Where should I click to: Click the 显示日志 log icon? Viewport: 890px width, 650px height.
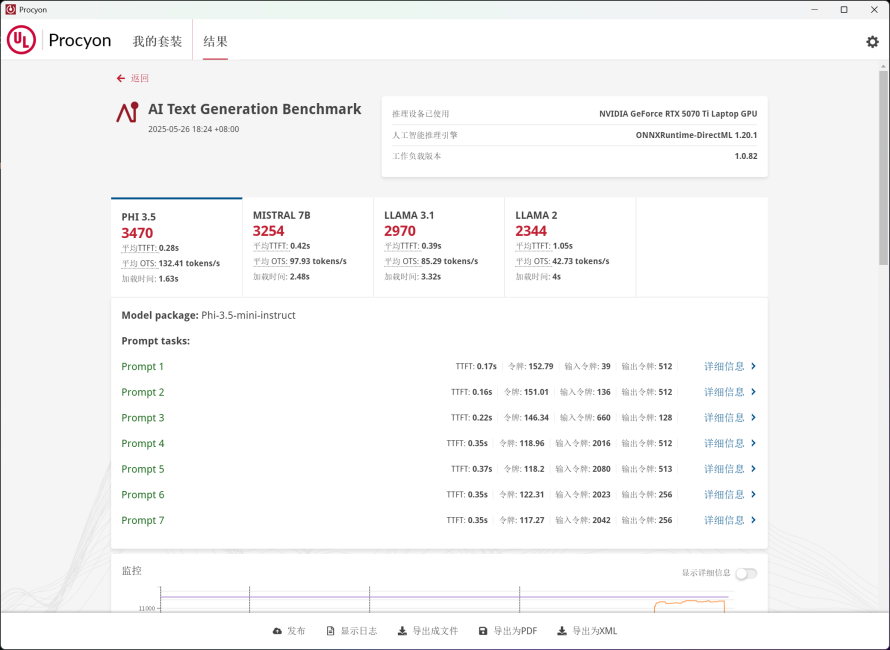(x=331, y=631)
